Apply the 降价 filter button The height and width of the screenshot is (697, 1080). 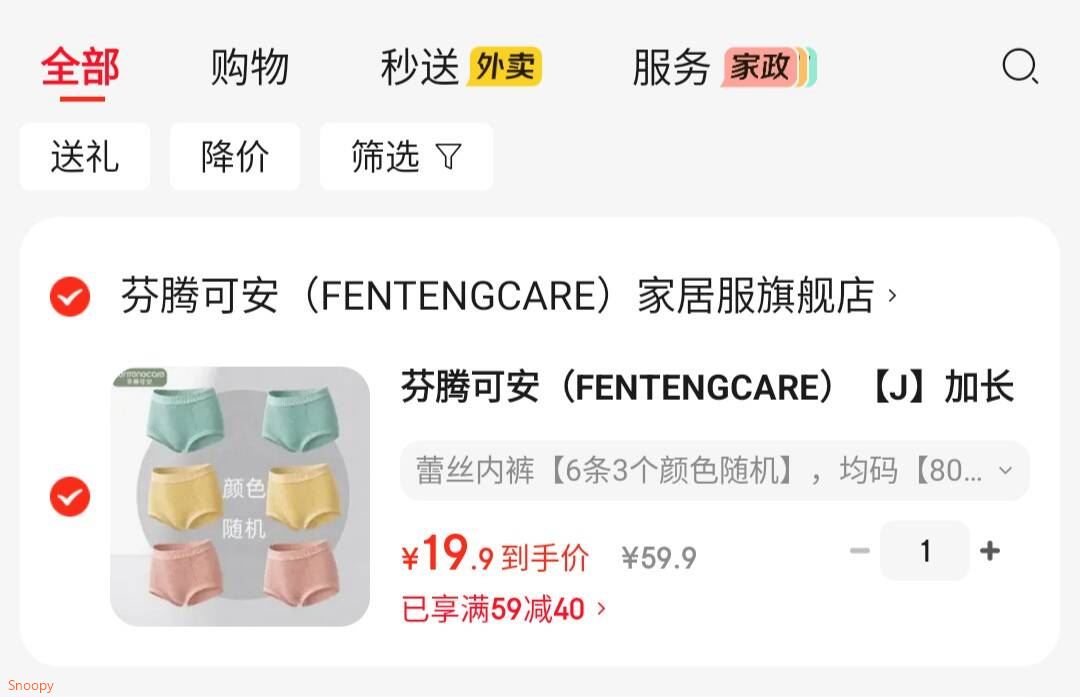[235, 156]
